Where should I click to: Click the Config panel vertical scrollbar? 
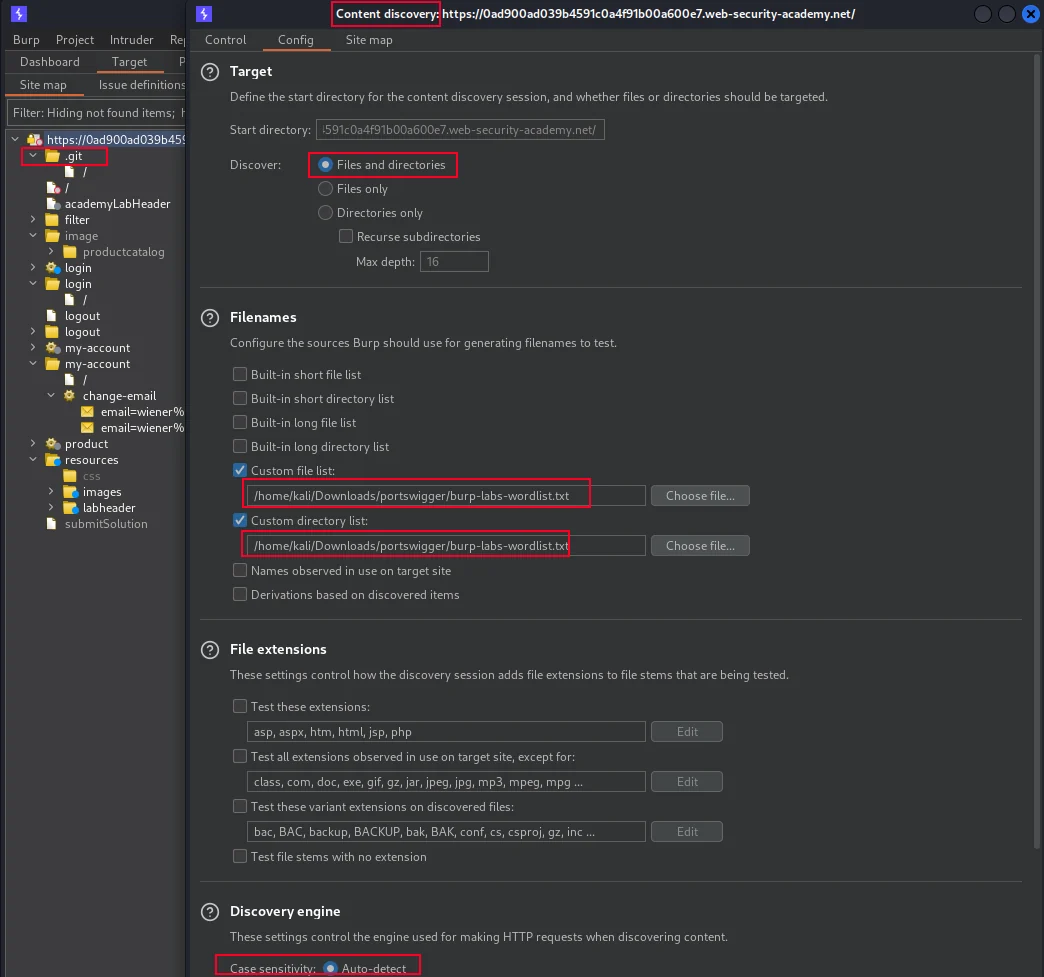click(x=1037, y=453)
